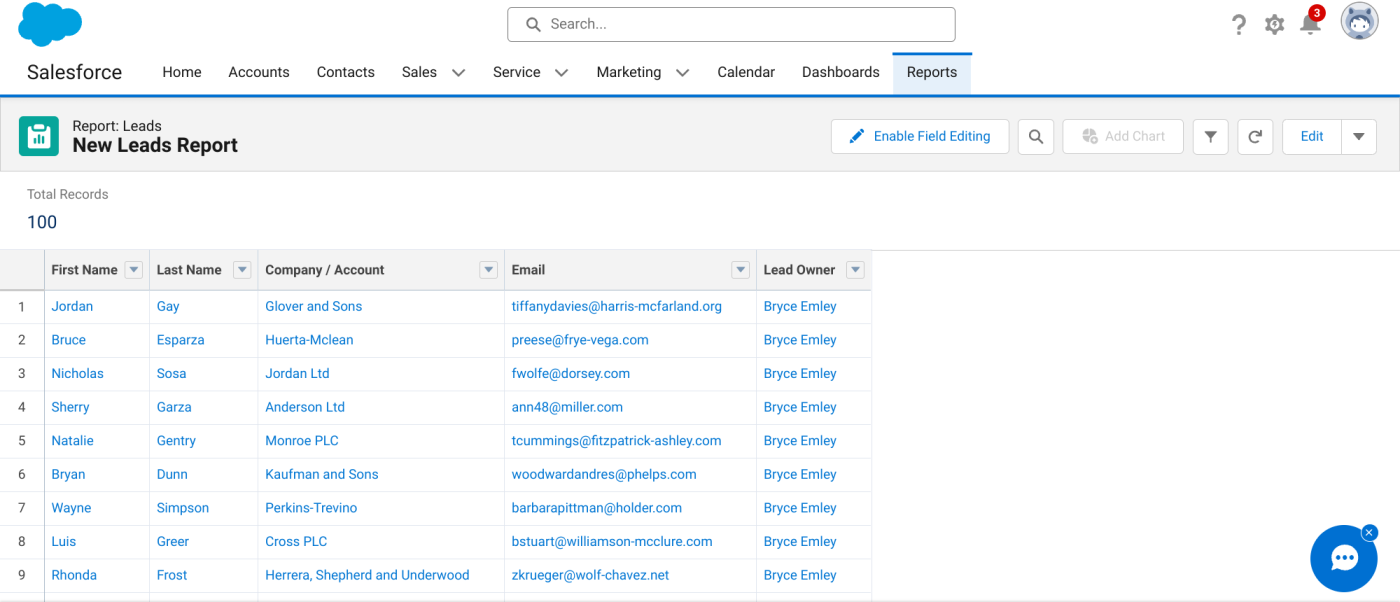Go to the Dashboards tab
The width and height of the screenshot is (1400, 602).
point(841,72)
